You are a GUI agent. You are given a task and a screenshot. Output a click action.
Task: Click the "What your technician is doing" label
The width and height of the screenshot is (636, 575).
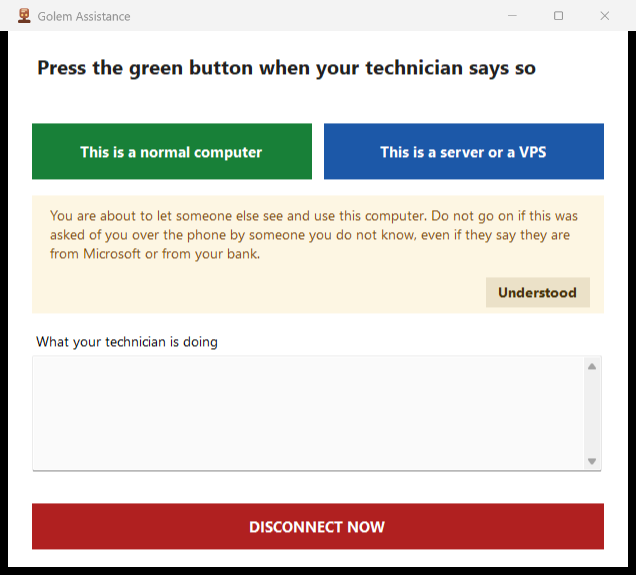point(127,342)
